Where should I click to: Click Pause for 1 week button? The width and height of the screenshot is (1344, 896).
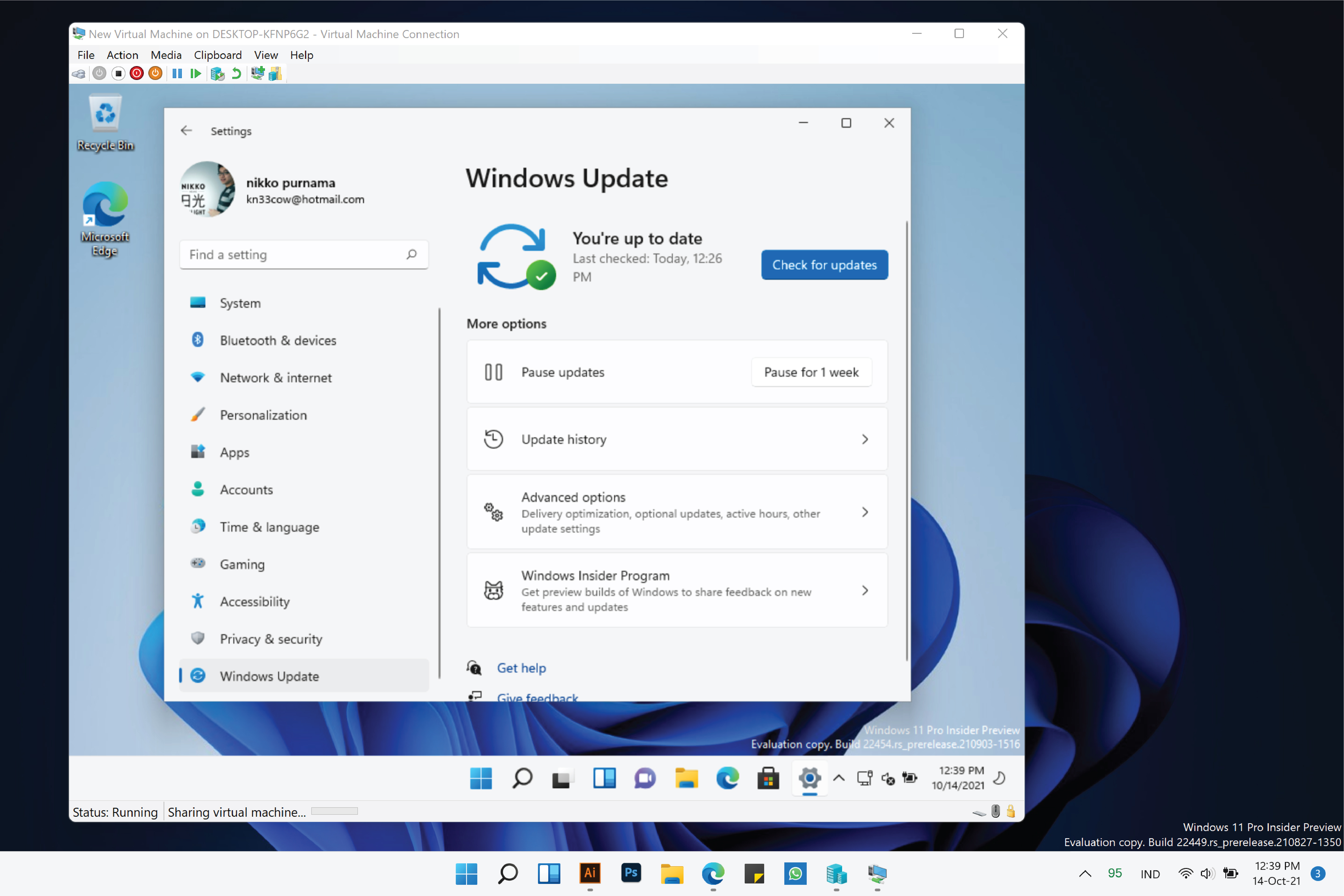[811, 373]
